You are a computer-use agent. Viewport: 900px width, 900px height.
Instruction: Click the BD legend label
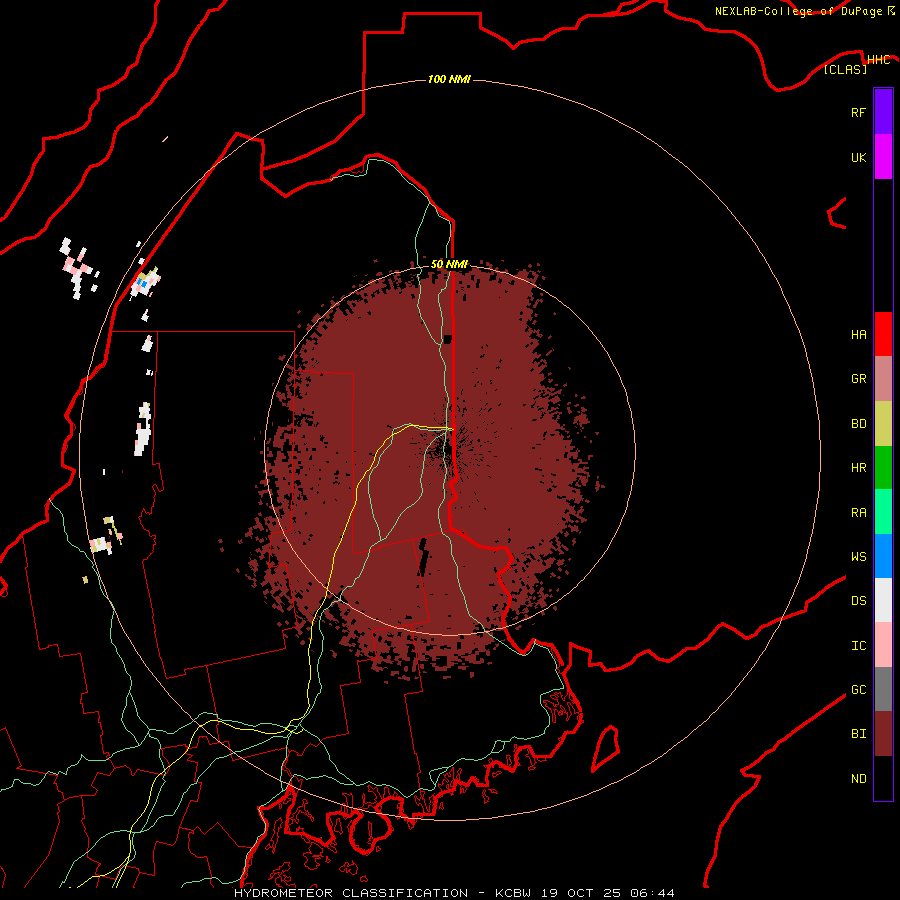click(x=858, y=424)
